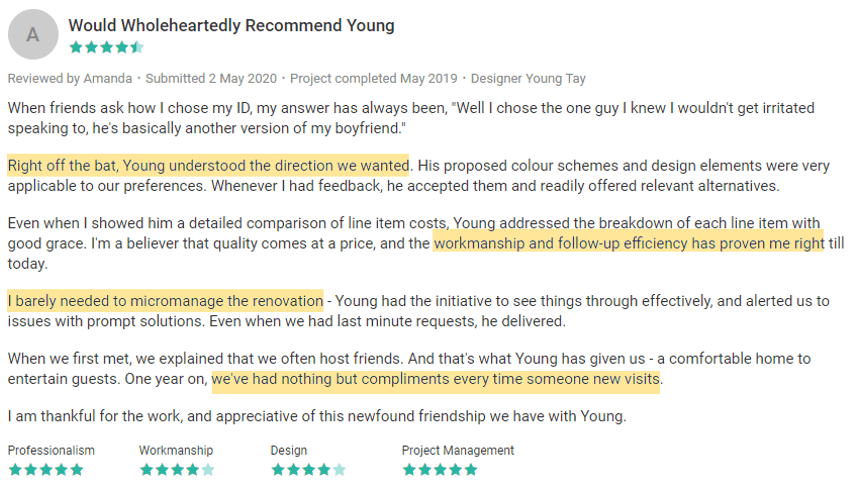Click the 'Project completed May 2019' text
Screen dimensions: 855x495
point(372,78)
